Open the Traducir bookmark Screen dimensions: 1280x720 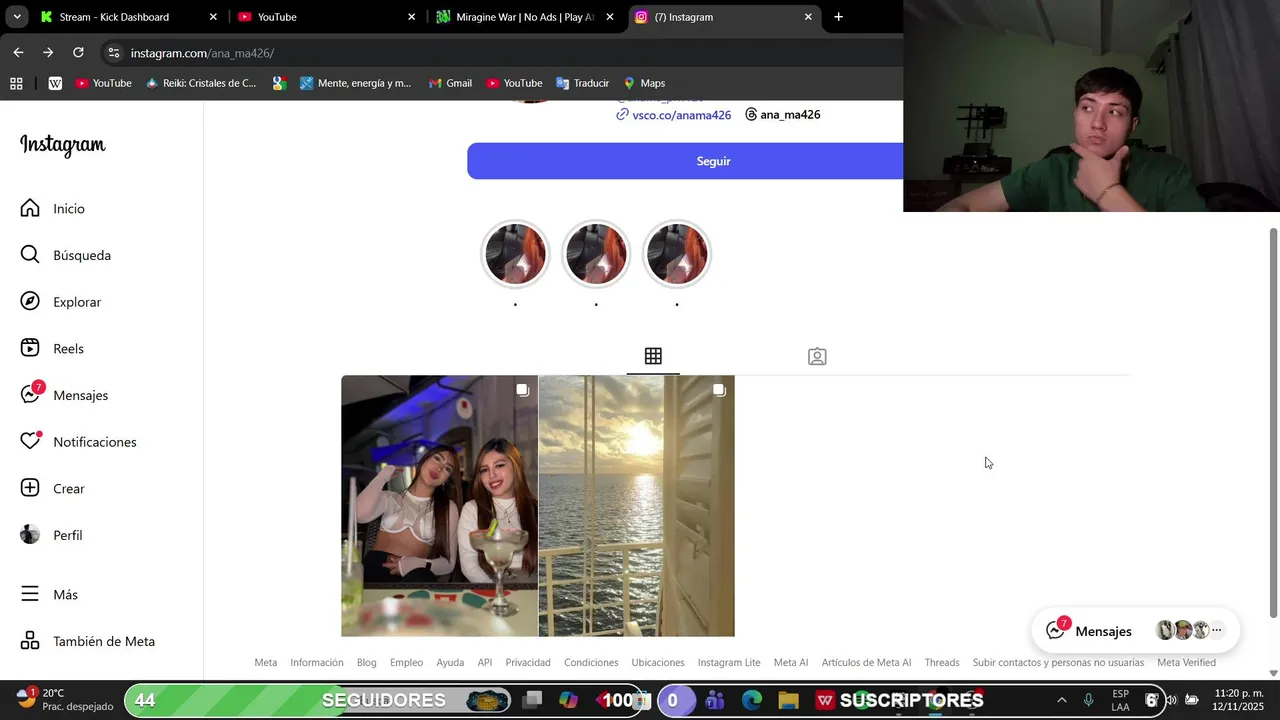583,83
